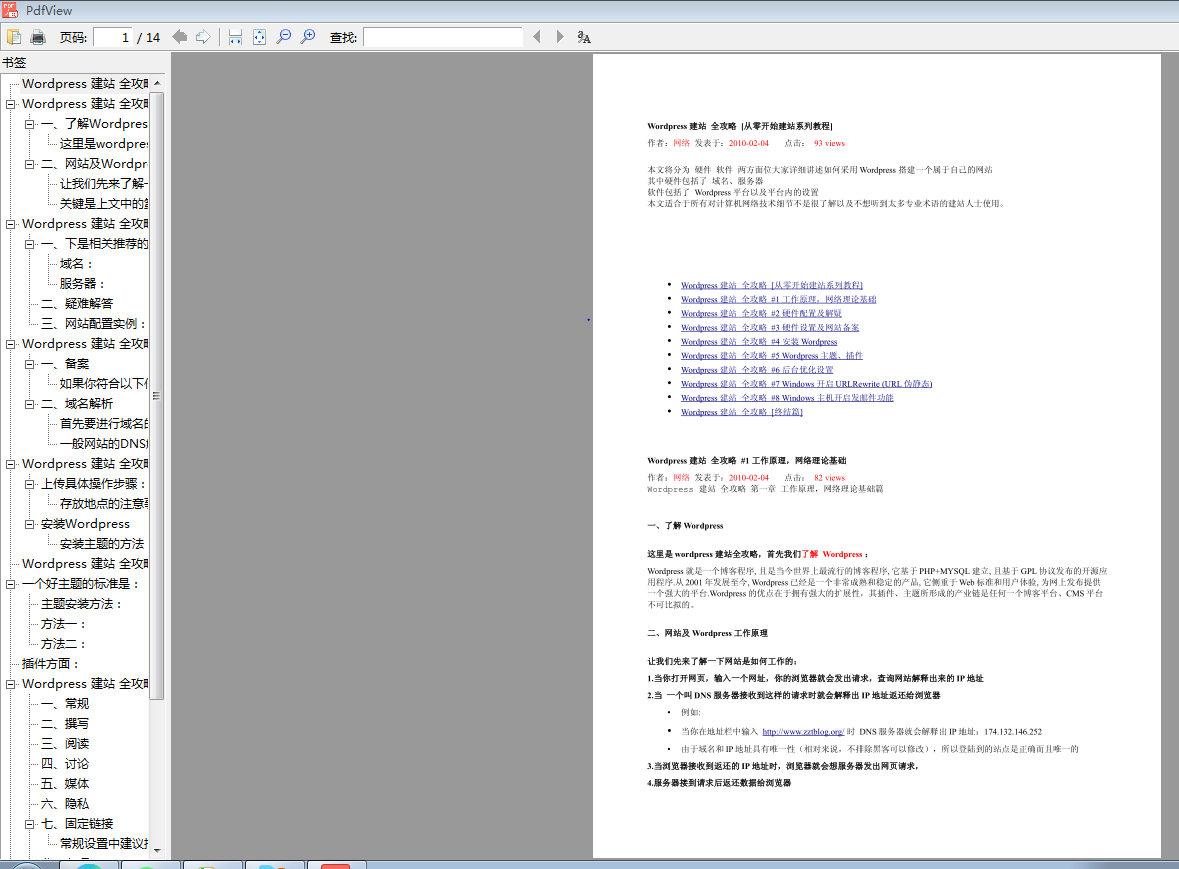Select the fit-page view icon
The image size is (1179, 869).
(x=259, y=37)
